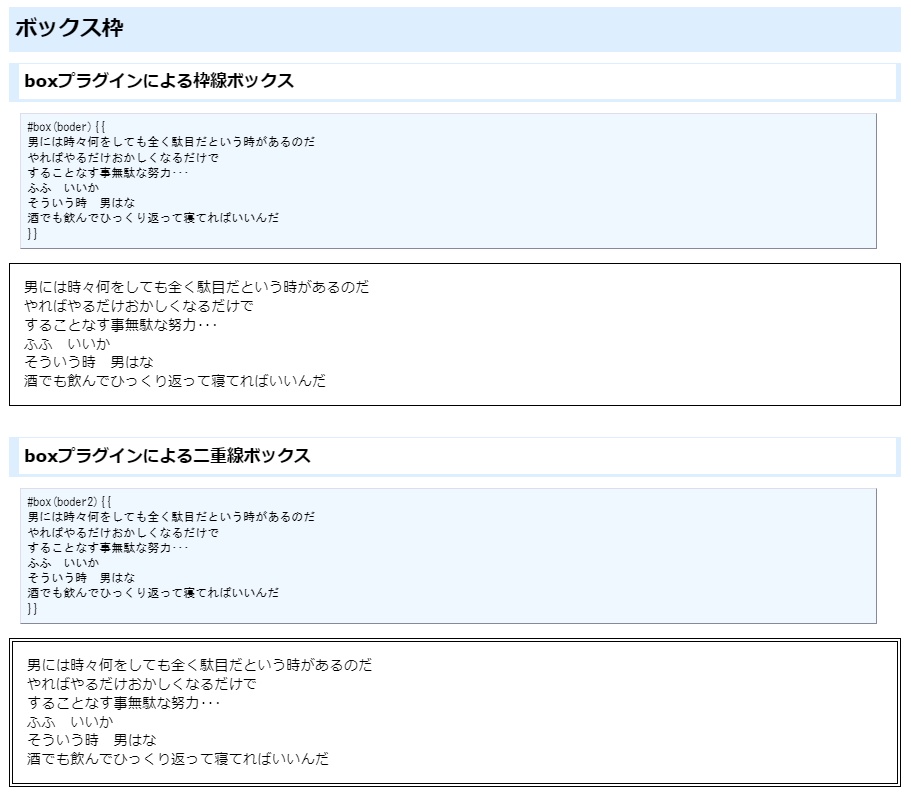This screenshot has width=911, height=796.
Task: Click the text ふふ　いいか in the first box
Action: click(70, 344)
